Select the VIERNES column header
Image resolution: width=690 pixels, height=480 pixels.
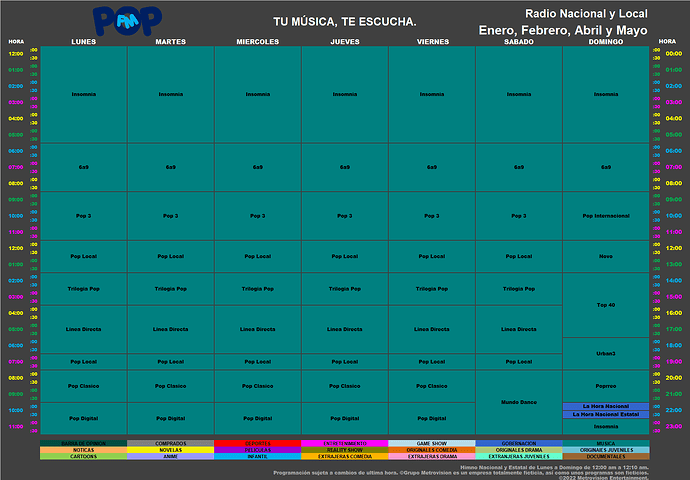point(433,42)
